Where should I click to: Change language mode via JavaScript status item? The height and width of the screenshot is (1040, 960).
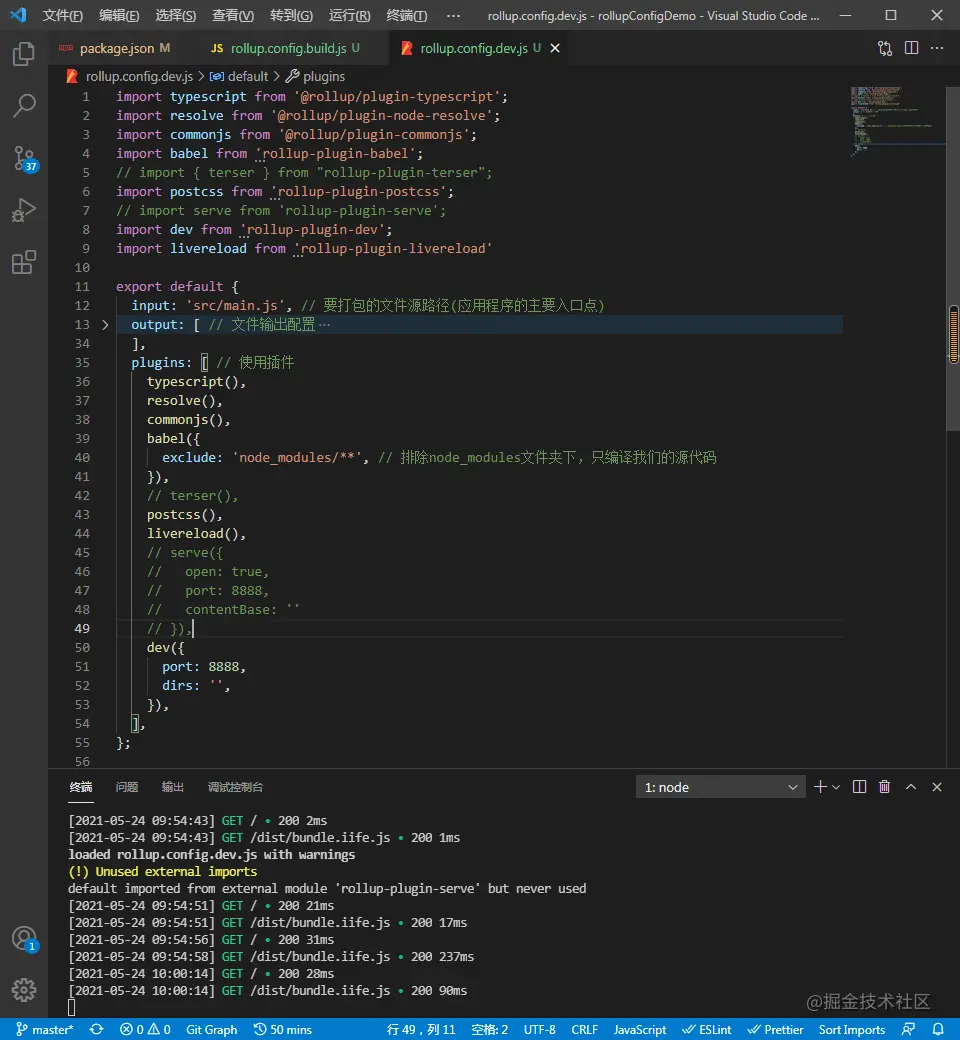point(640,1029)
